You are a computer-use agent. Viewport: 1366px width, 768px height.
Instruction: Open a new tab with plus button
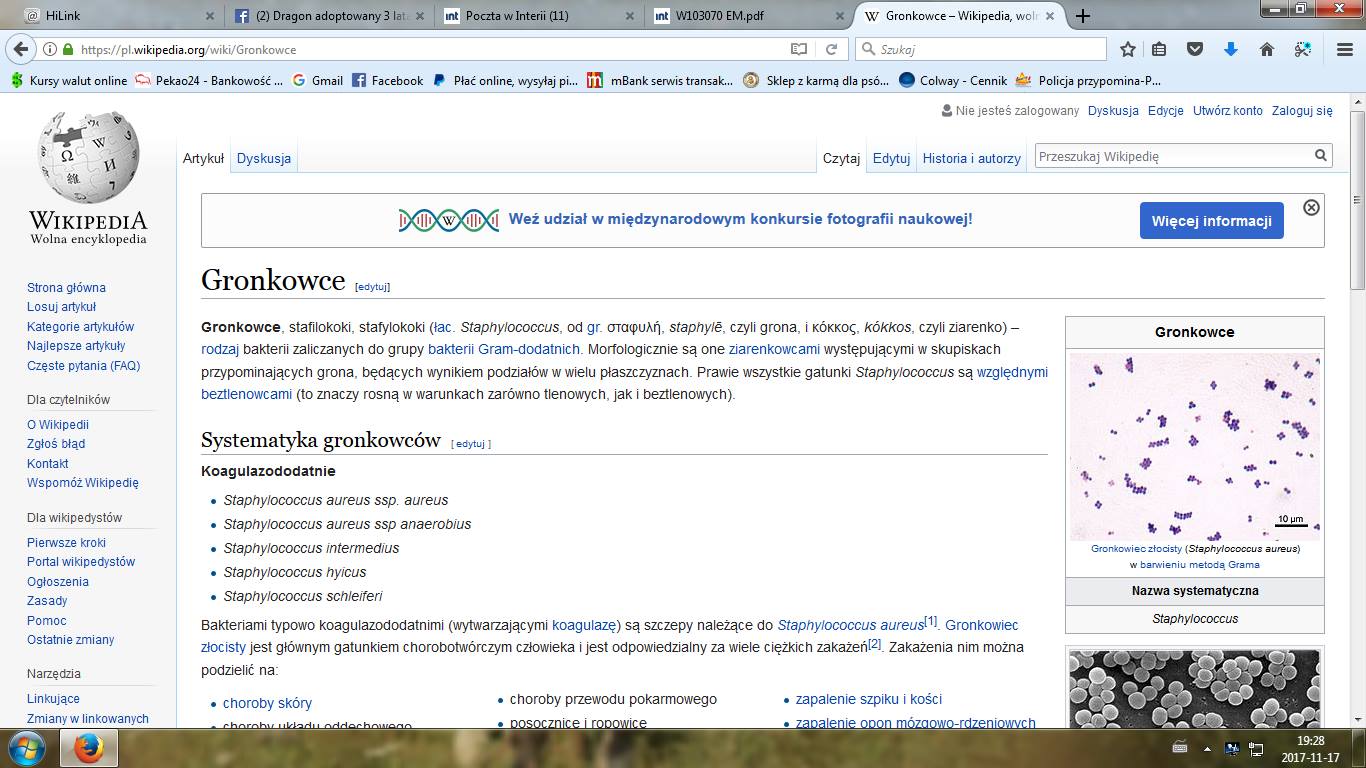pyautogui.click(x=1083, y=16)
